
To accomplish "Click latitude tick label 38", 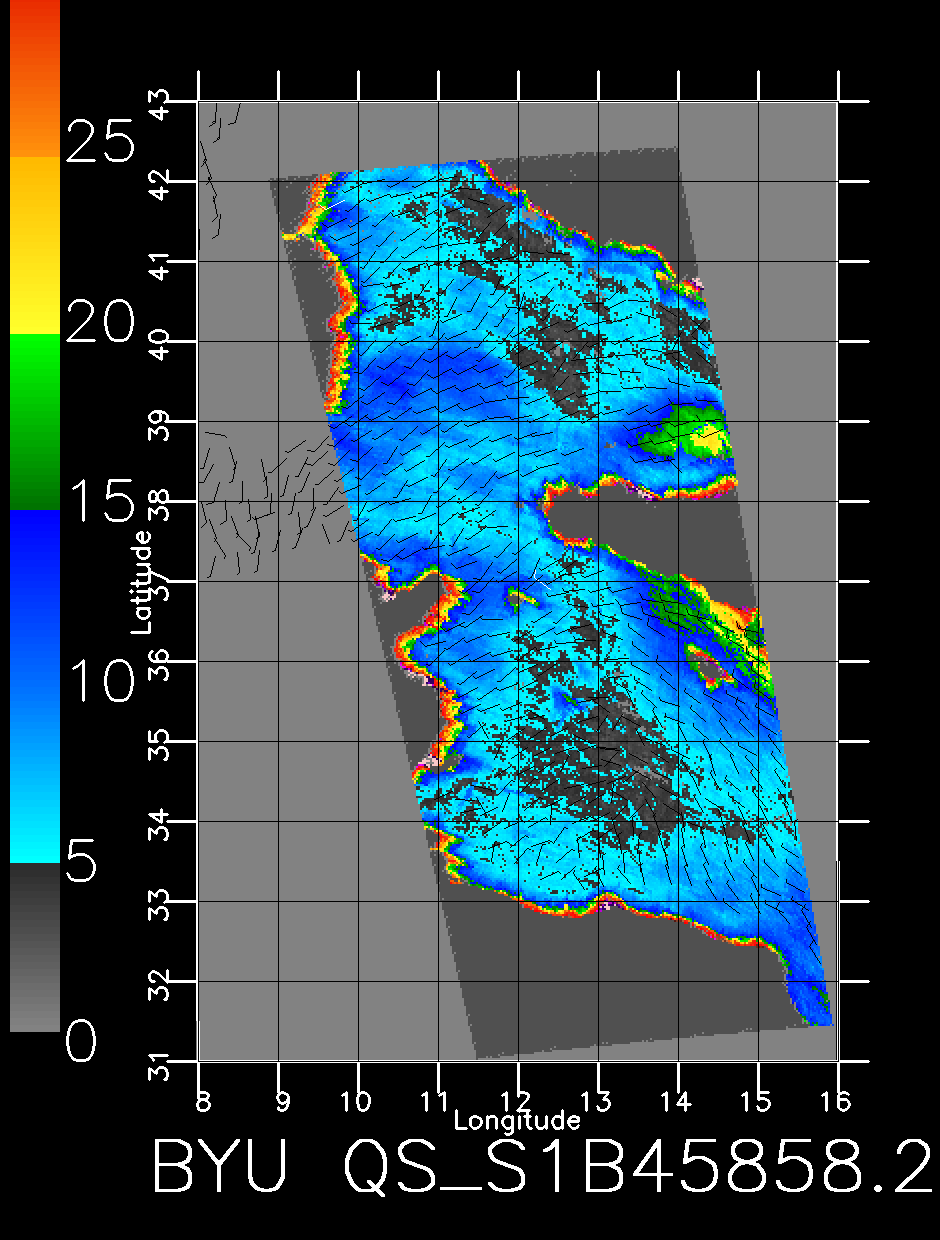I will tap(159, 502).
